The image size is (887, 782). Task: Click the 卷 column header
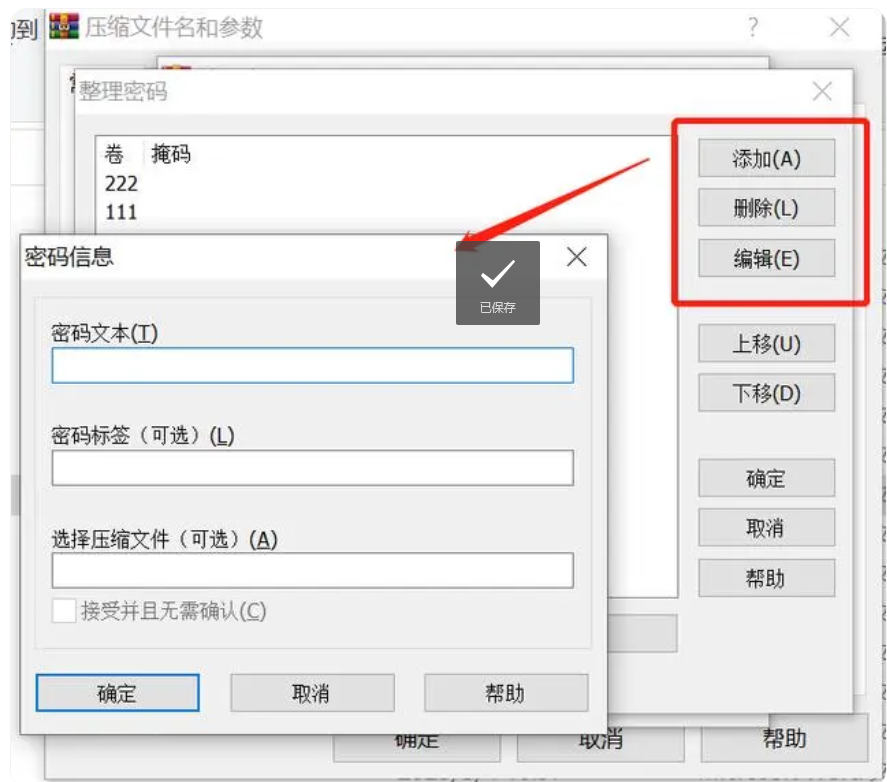[114, 154]
